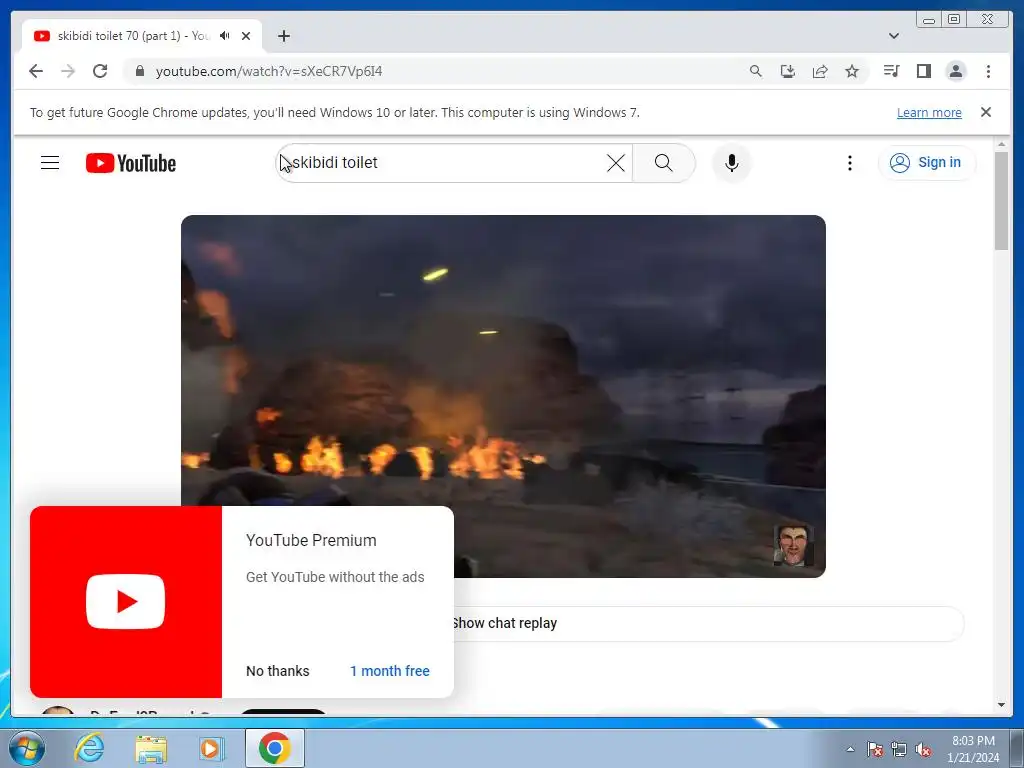Image resolution: width=1024 pixels, height=768 pixels.
Task: Toggle Chrome side panel
Action: [923, 71]
